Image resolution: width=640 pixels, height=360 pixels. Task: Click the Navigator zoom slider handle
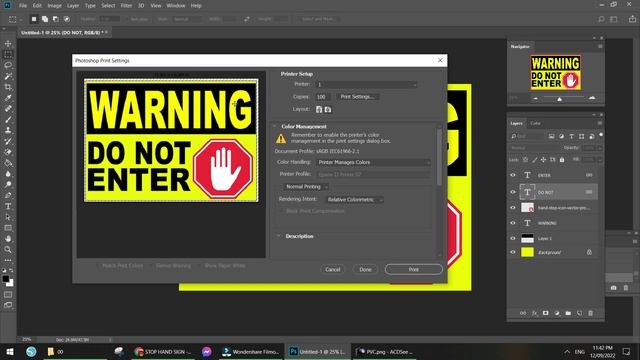tap(560, 99)
